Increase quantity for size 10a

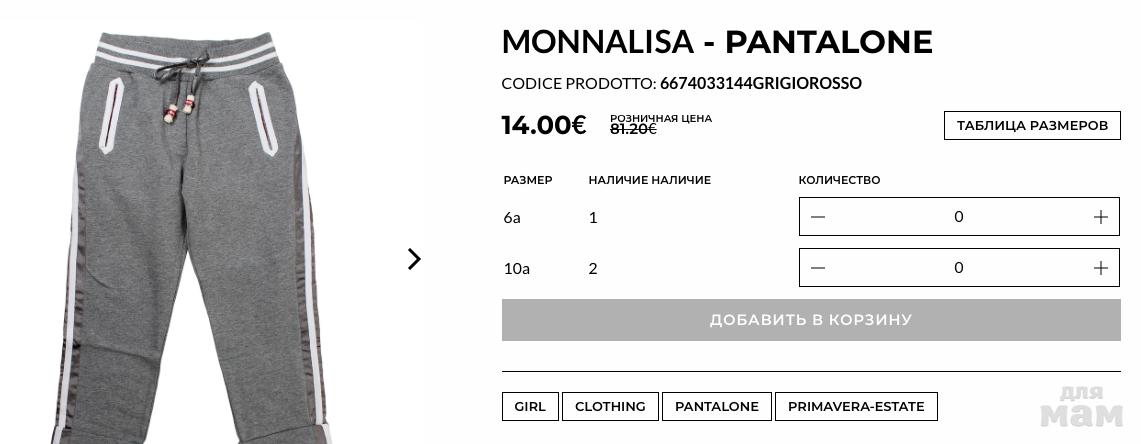(1100, 268)
